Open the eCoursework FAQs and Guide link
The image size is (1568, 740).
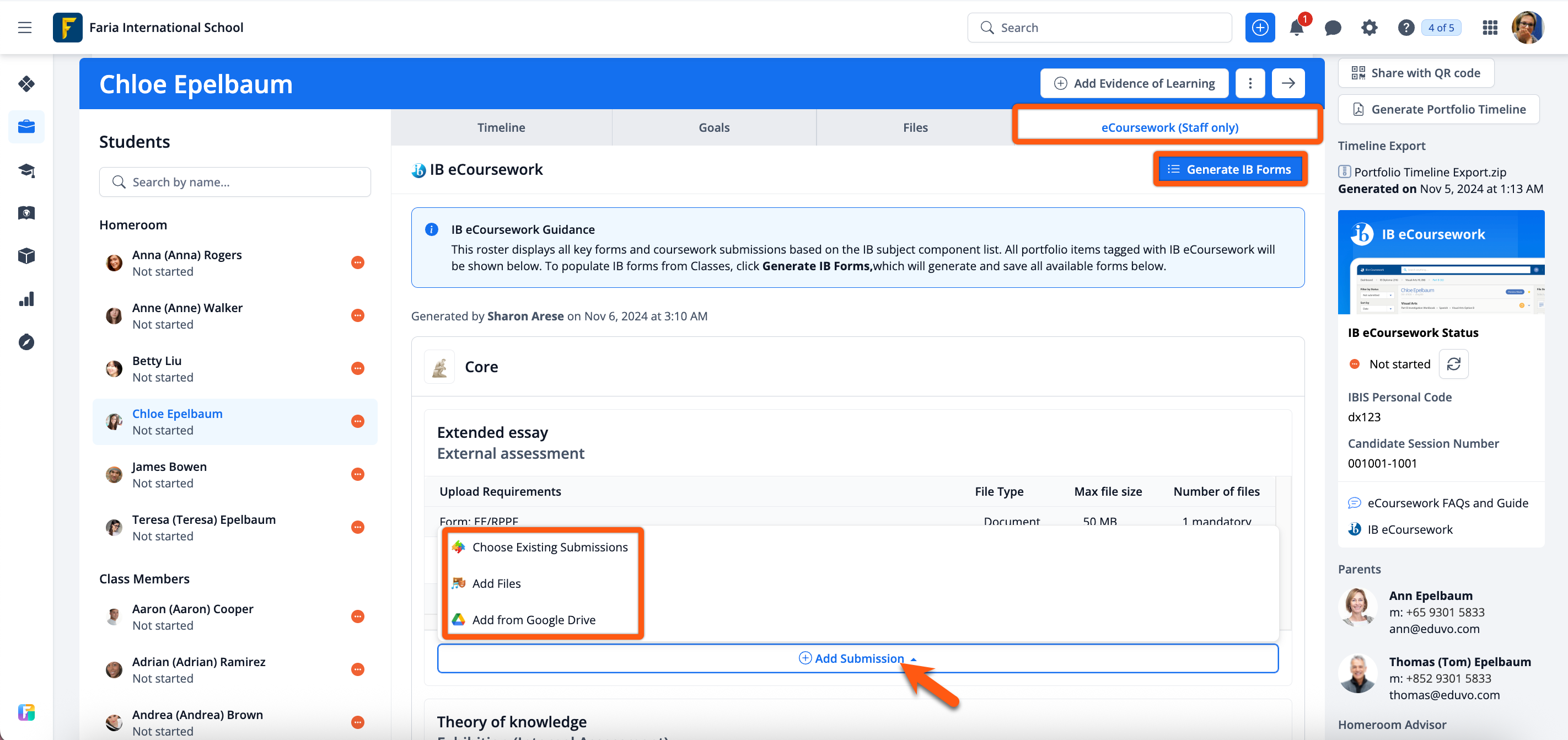1447,503
